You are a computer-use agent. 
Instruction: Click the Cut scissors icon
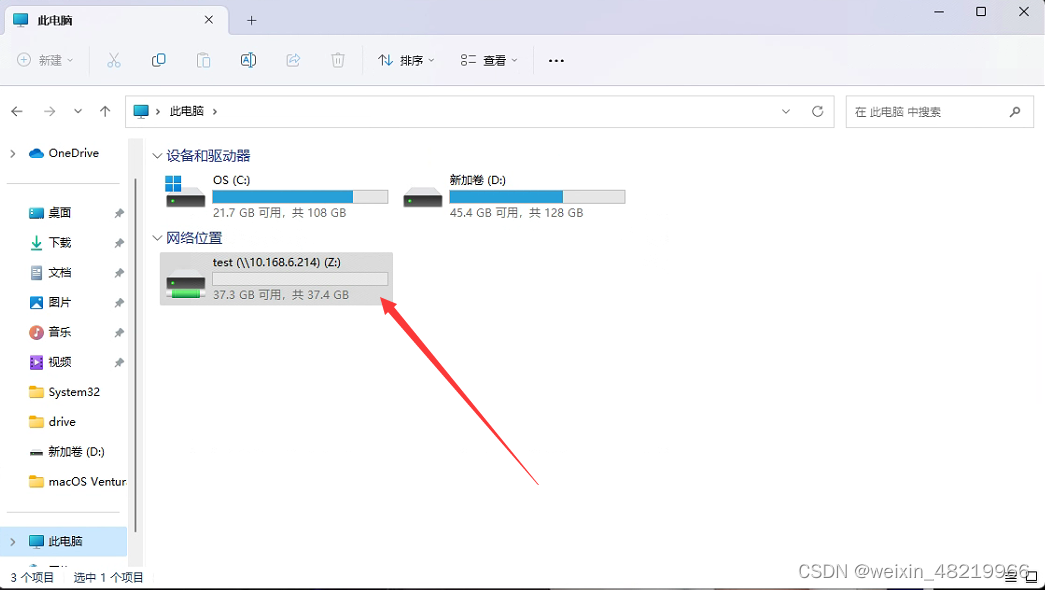point(114,61)
